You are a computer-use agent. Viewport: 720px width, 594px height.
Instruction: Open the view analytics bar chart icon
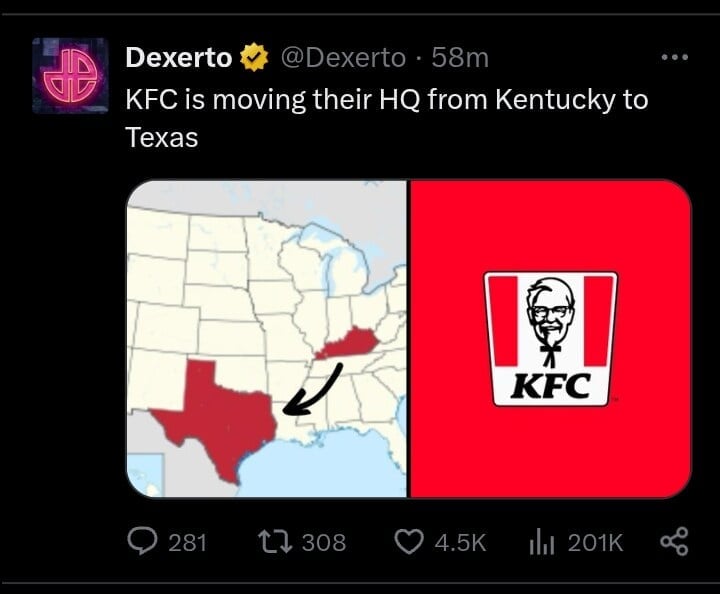tap(541, 542)
